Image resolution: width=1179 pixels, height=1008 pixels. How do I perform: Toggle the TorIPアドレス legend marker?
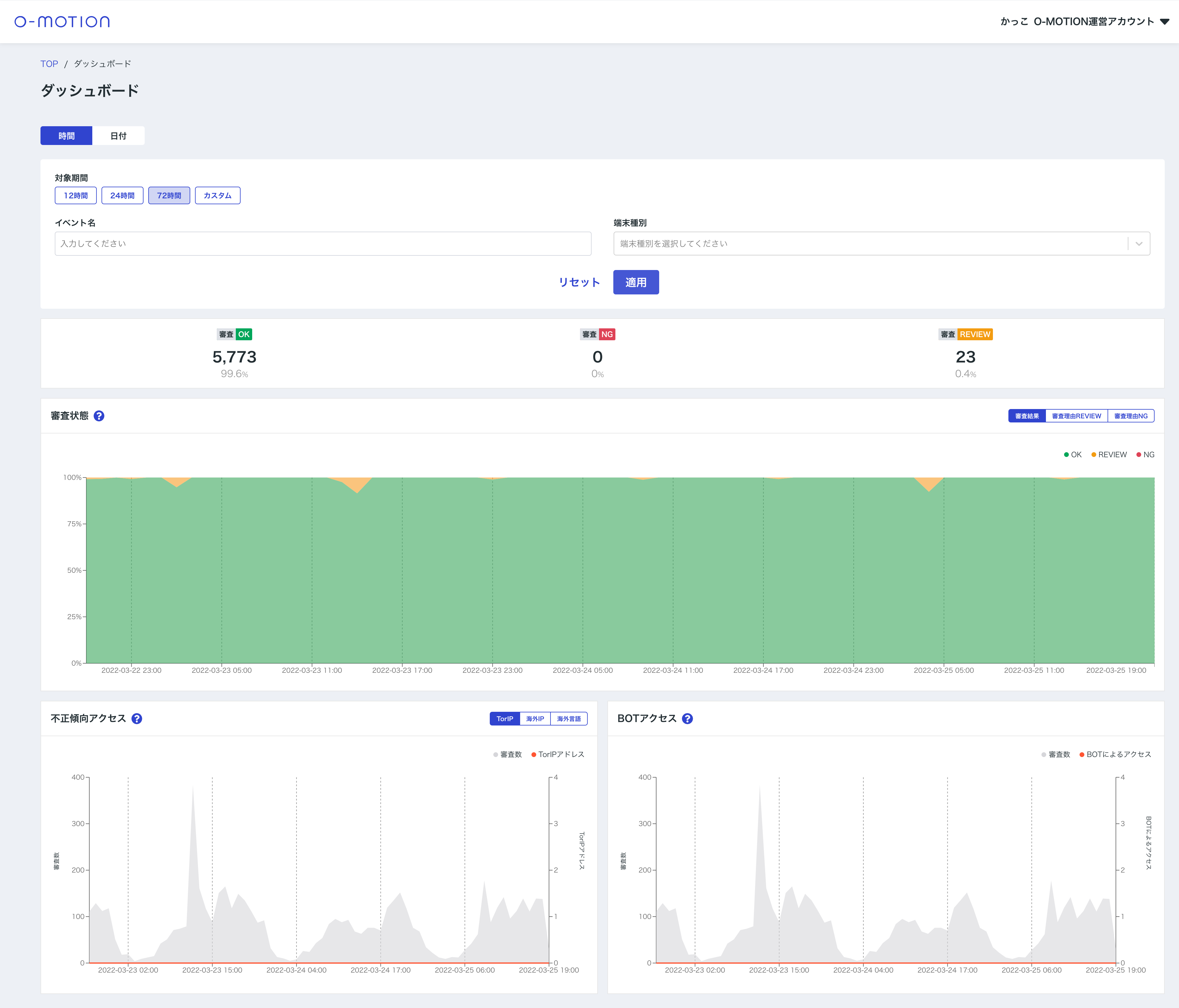click(x=534, y=754)
